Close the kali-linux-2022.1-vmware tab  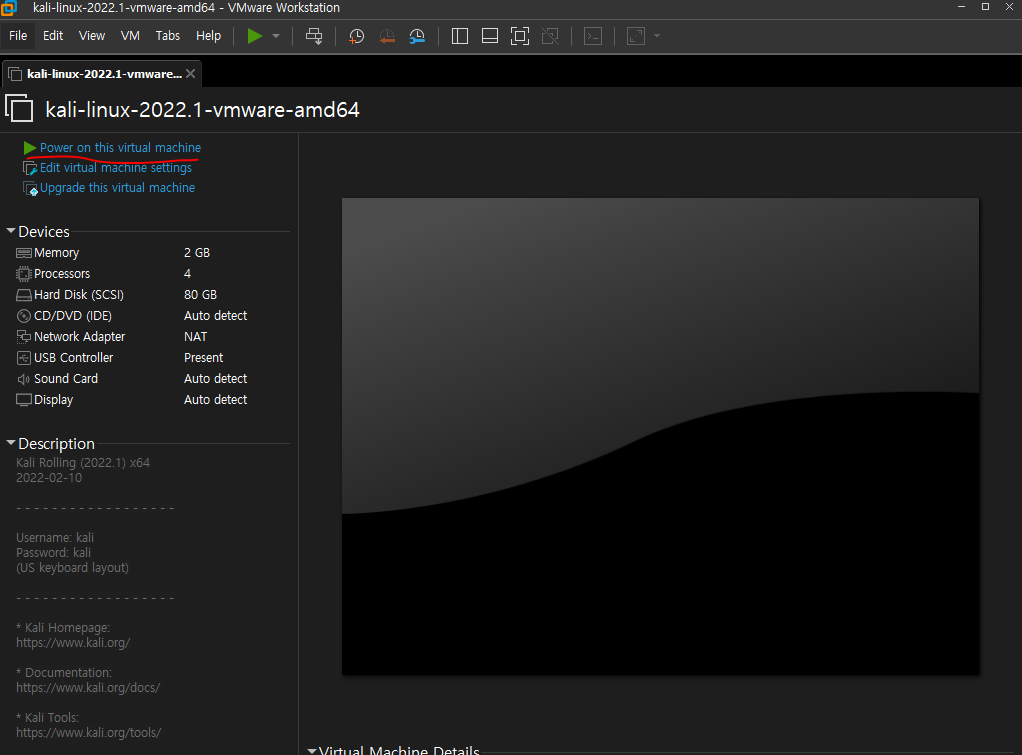[190, 74]
